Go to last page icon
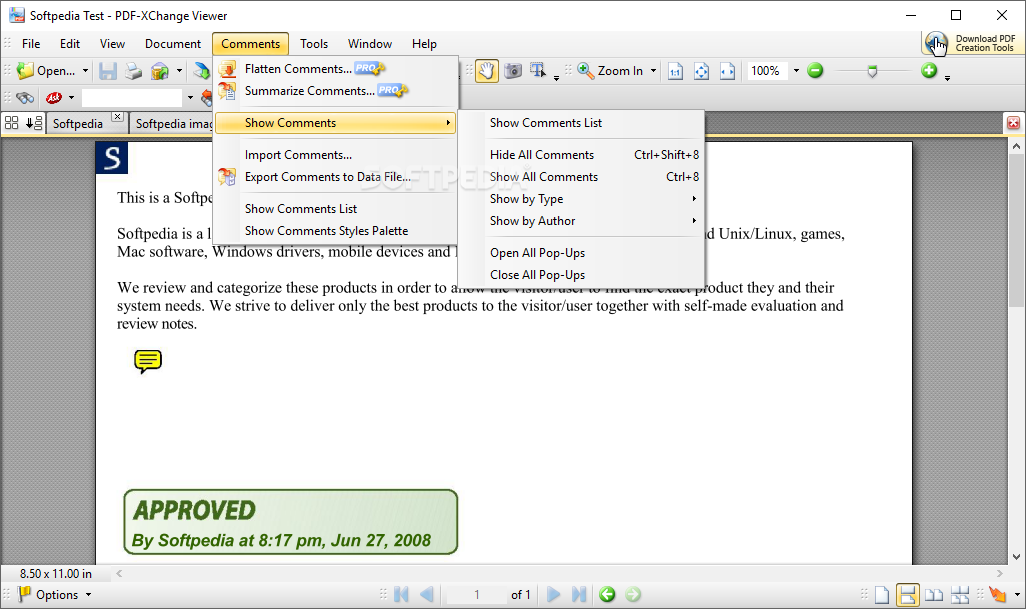 tap(578, 595)
